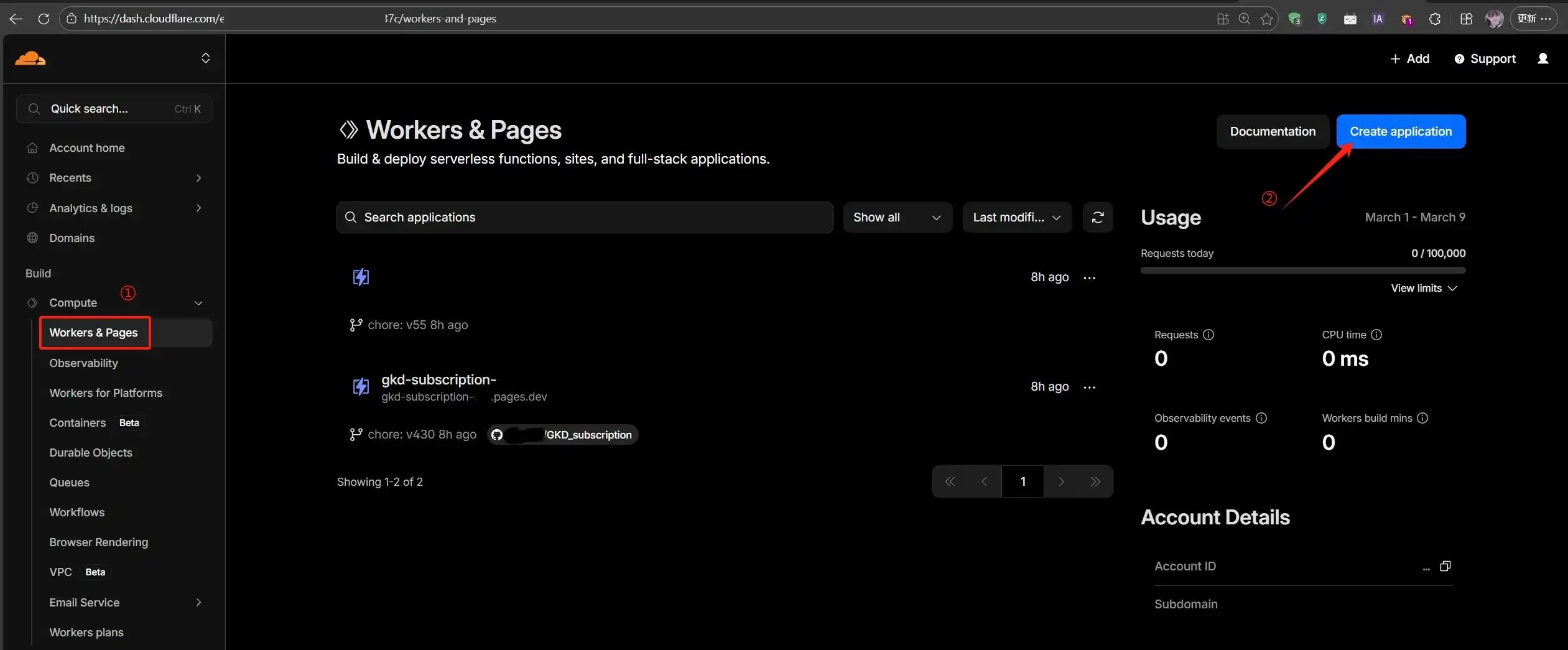
Task: Go to last page of applications
Action: [1095, 481]
